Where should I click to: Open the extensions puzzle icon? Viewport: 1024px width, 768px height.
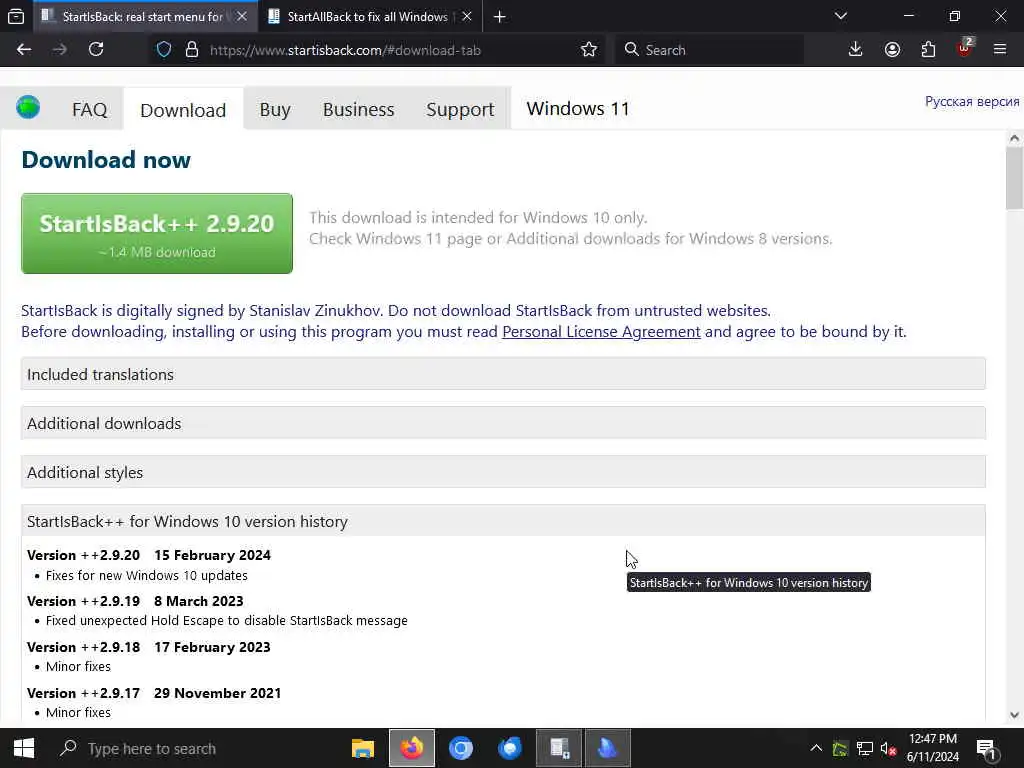[x=928, y=50]
